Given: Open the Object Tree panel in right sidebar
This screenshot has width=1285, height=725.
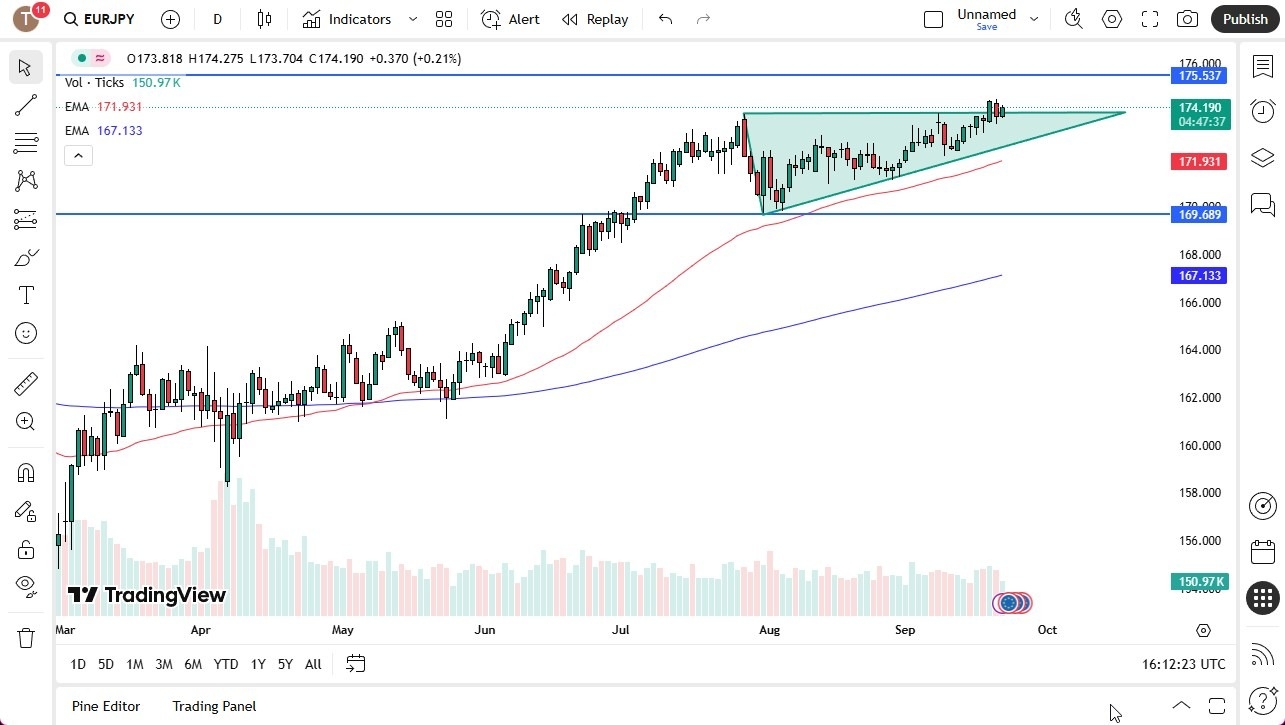Looking at the screenshot, I should point(1262,157).
